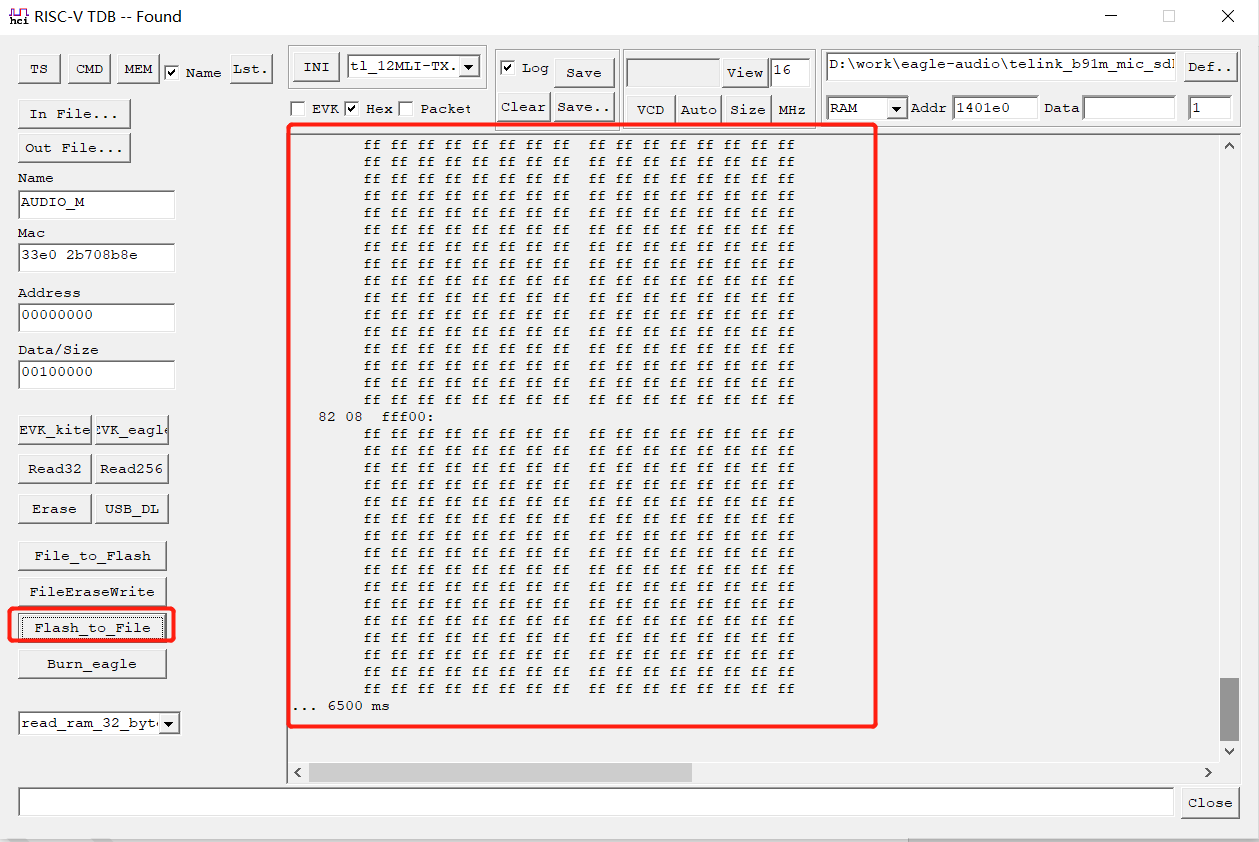Toggle the Hex display checkbox
Image resolution: width=1259 pixels, height=842 pixels.
(353, 108)
